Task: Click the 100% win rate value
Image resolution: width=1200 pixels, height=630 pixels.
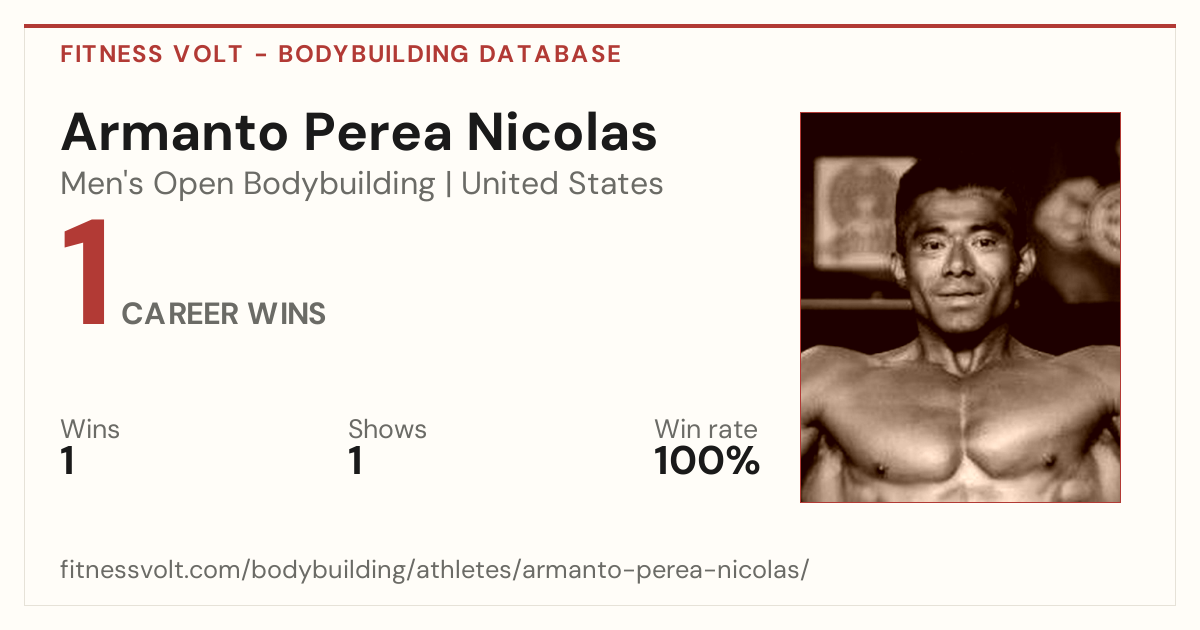Action: coord(707,462)
